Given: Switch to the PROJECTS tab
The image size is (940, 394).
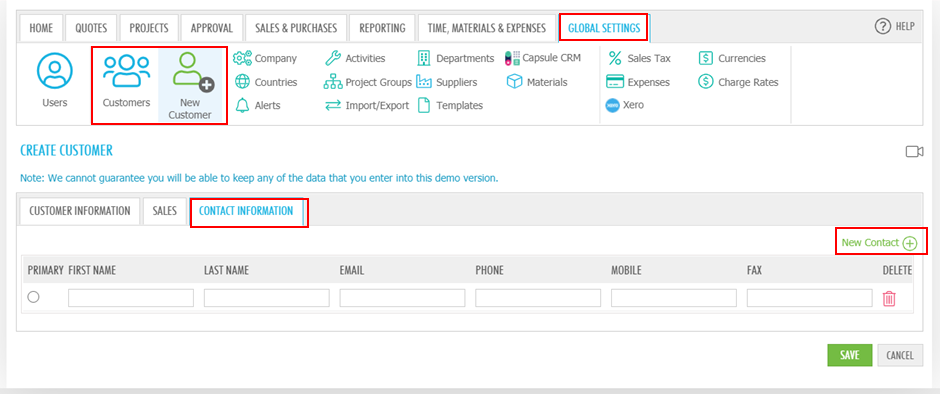Looking at the screenshot, I should coord(149,28).
